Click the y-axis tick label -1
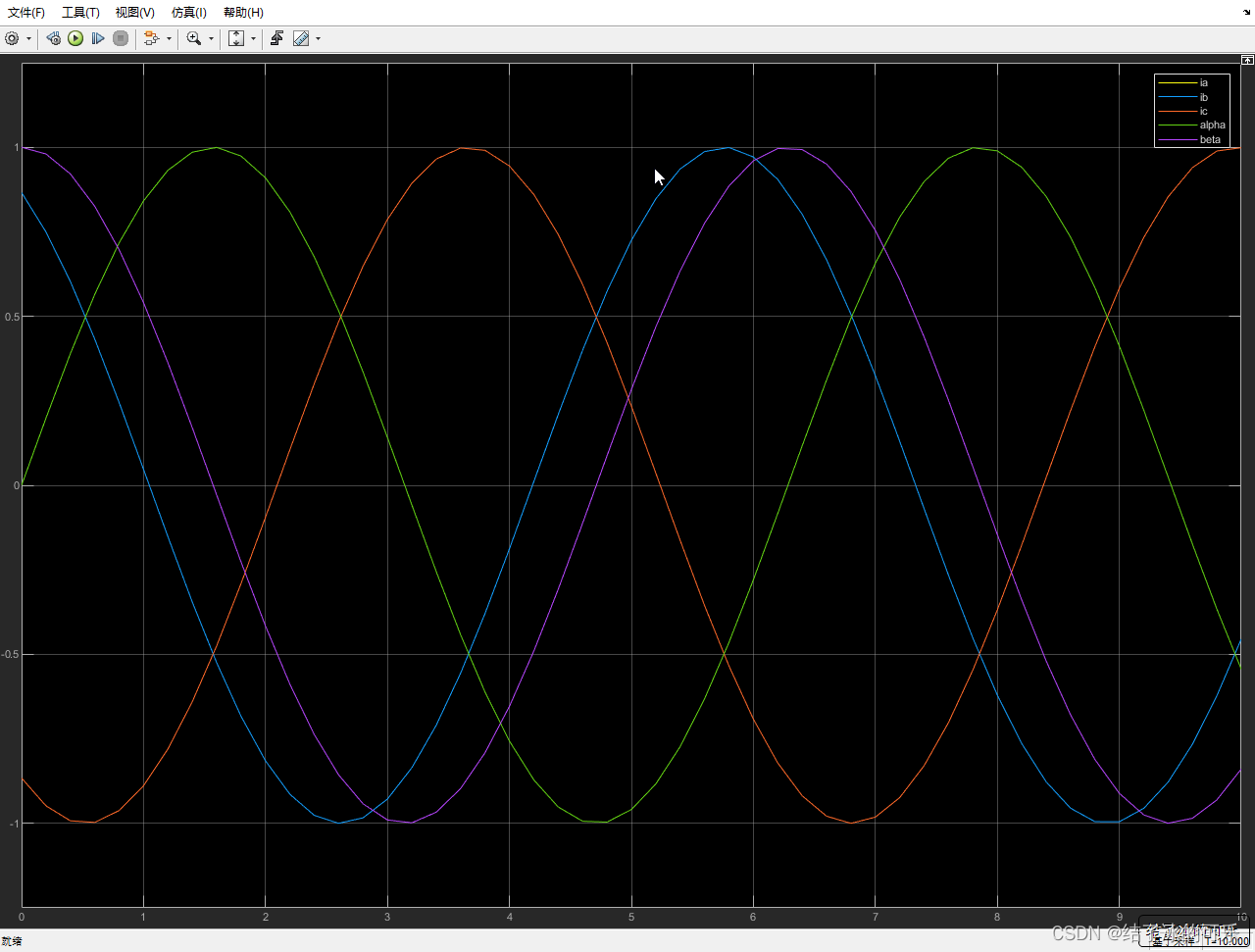This screenshot has width=1255, height=952. (x=15, y=823)
